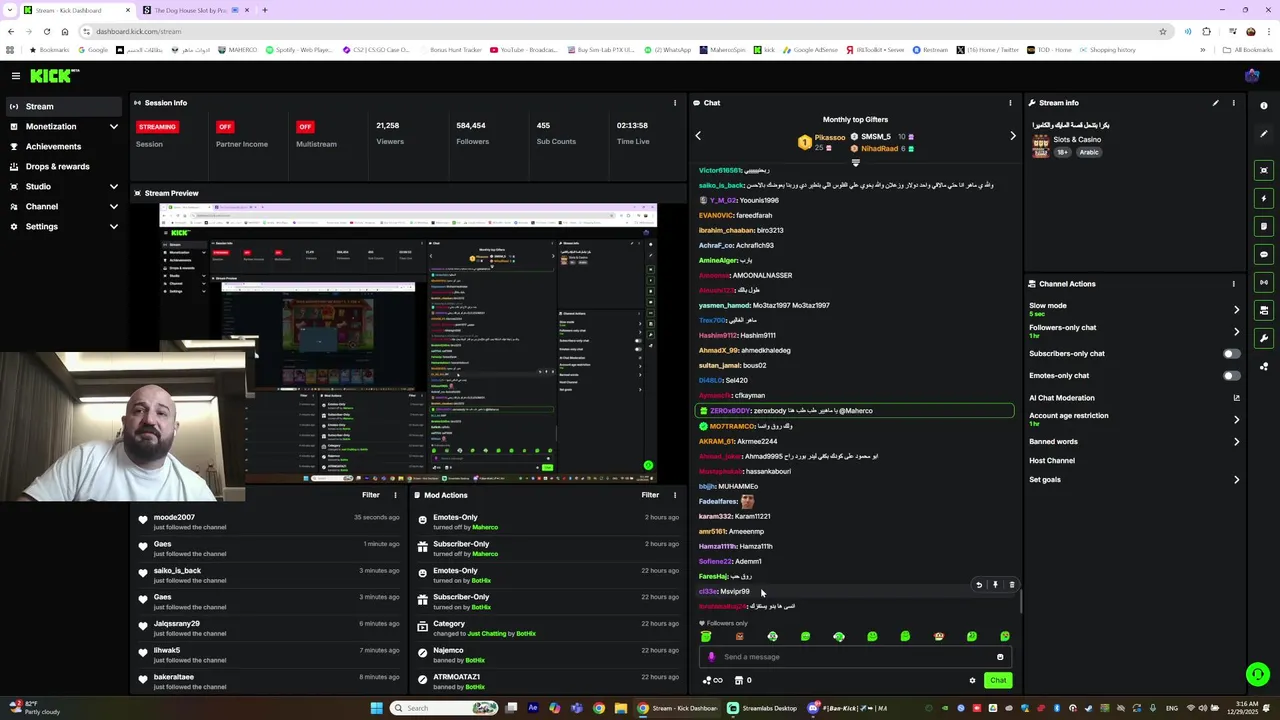Screen dimensions: 1280x720
Task: Toggle Subscribers-only chat switch
Action: pos(1232,354)
